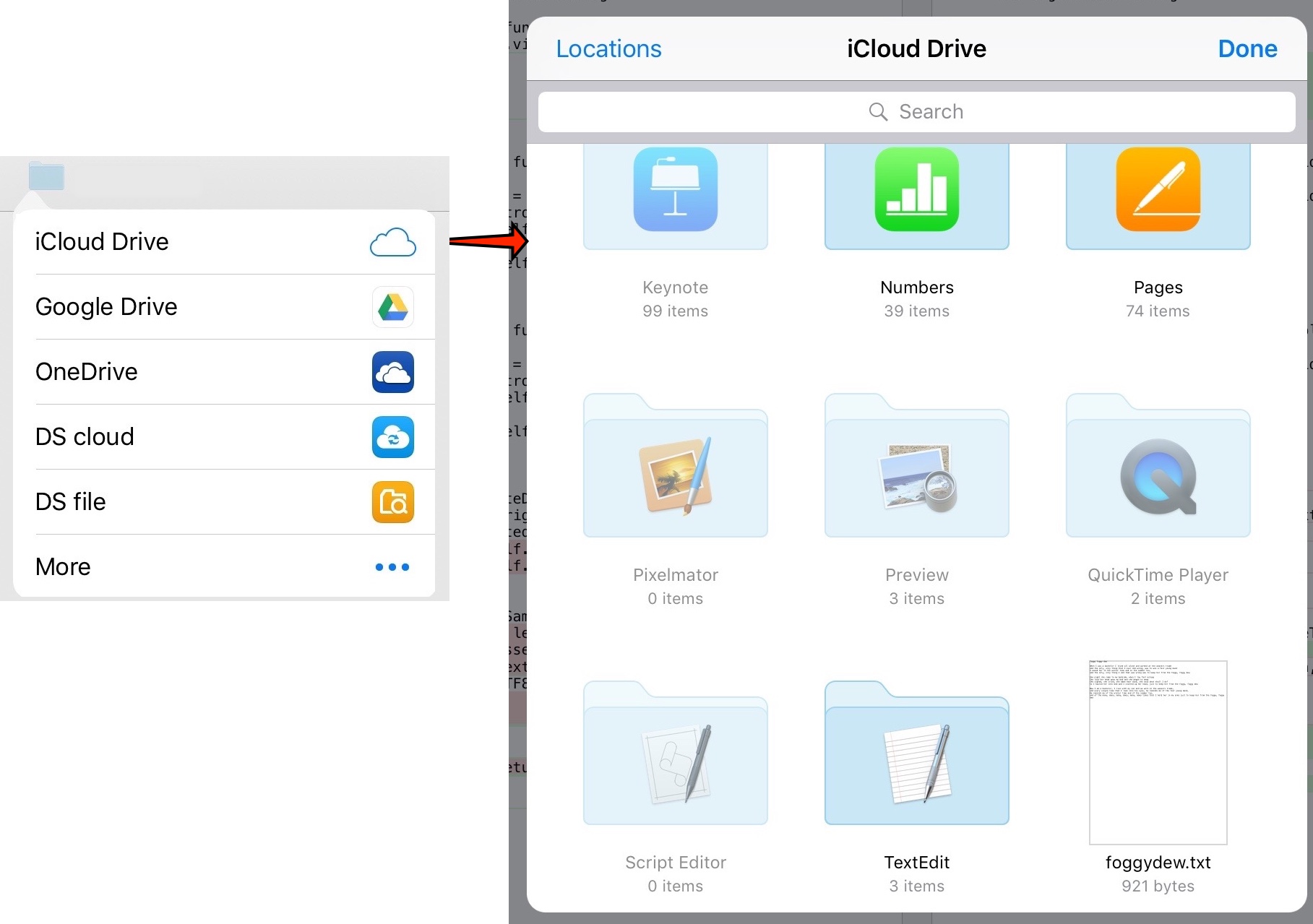1313x924 pixels.
Task: Tap the search magnifier icon
Action: click(x=878, y=111)
